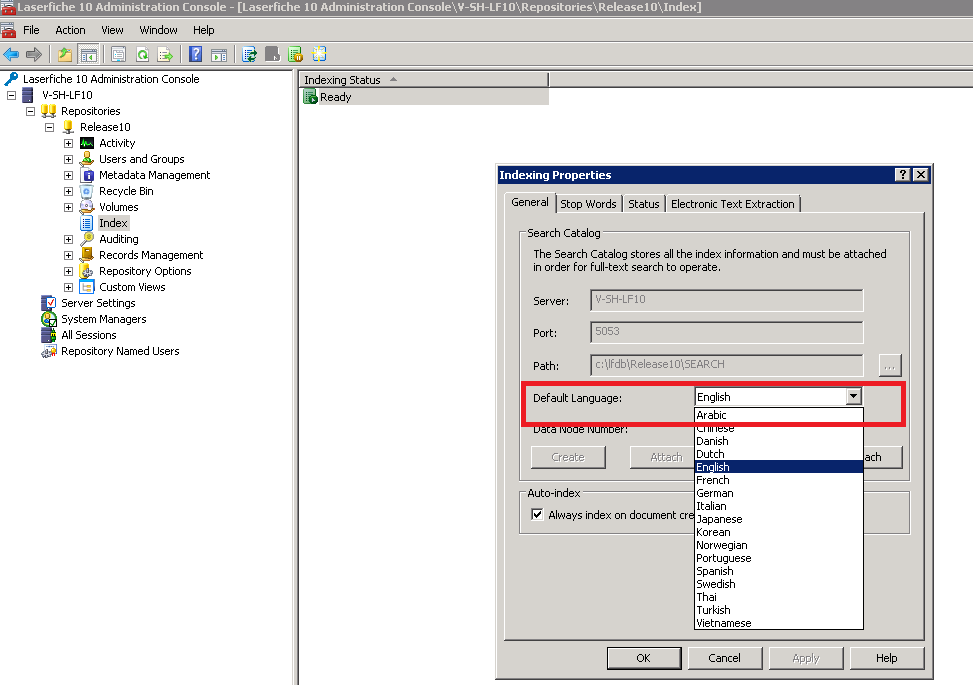Expand the Records Management node
The image size is (973, 685).
68,255
